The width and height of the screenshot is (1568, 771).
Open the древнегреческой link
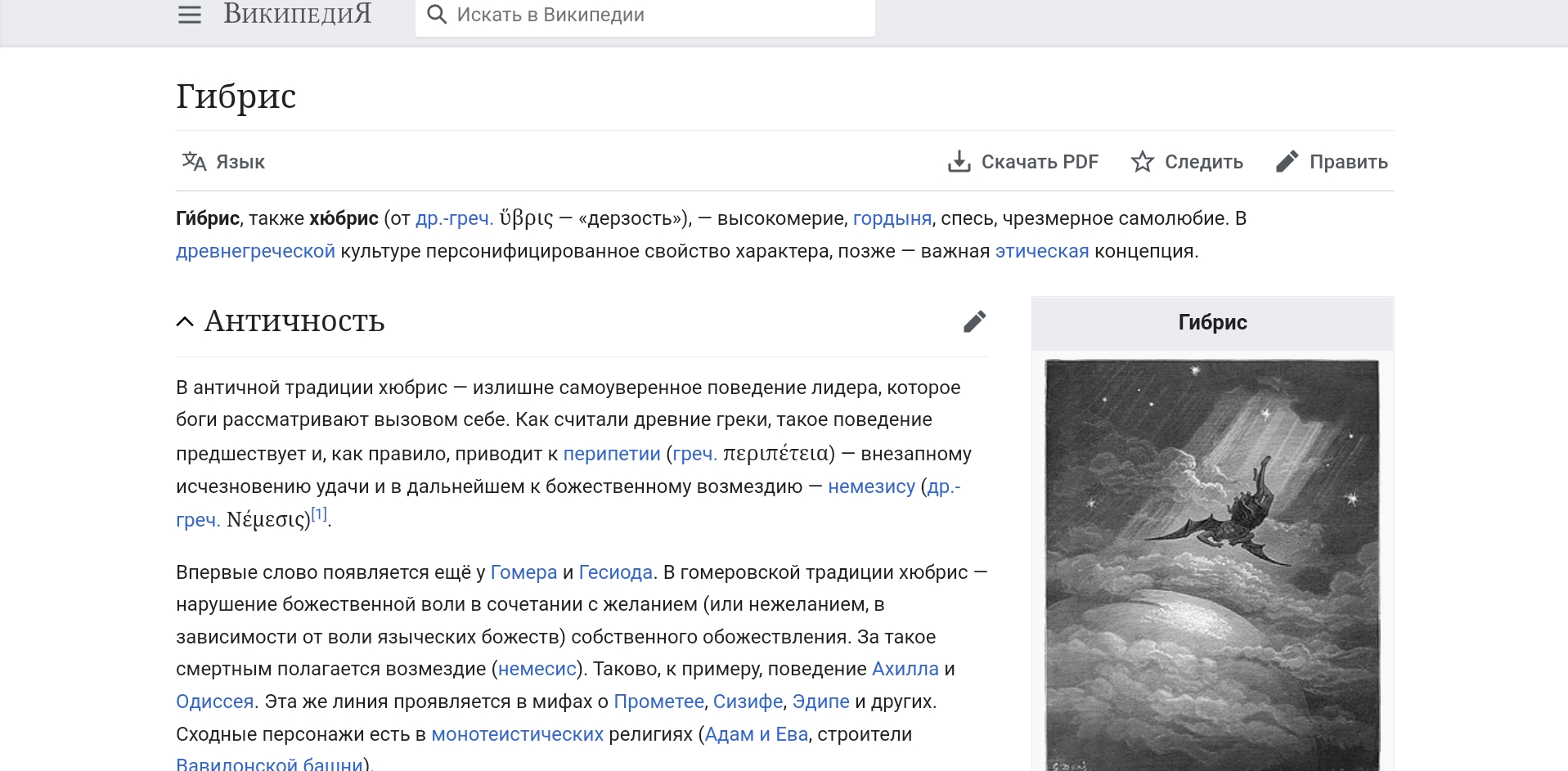255,251
